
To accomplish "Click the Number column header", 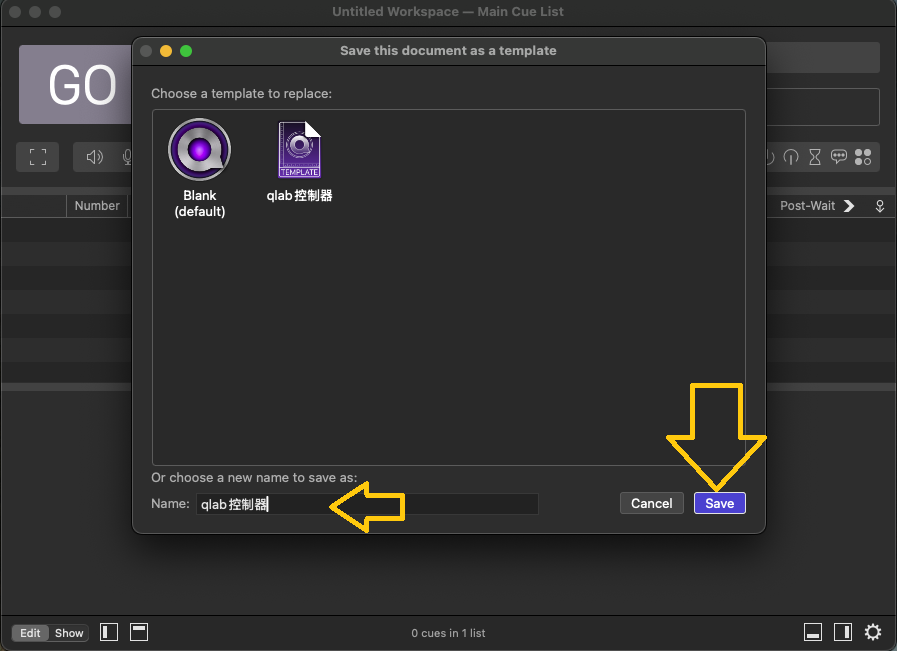I will [x=97, y=206].
